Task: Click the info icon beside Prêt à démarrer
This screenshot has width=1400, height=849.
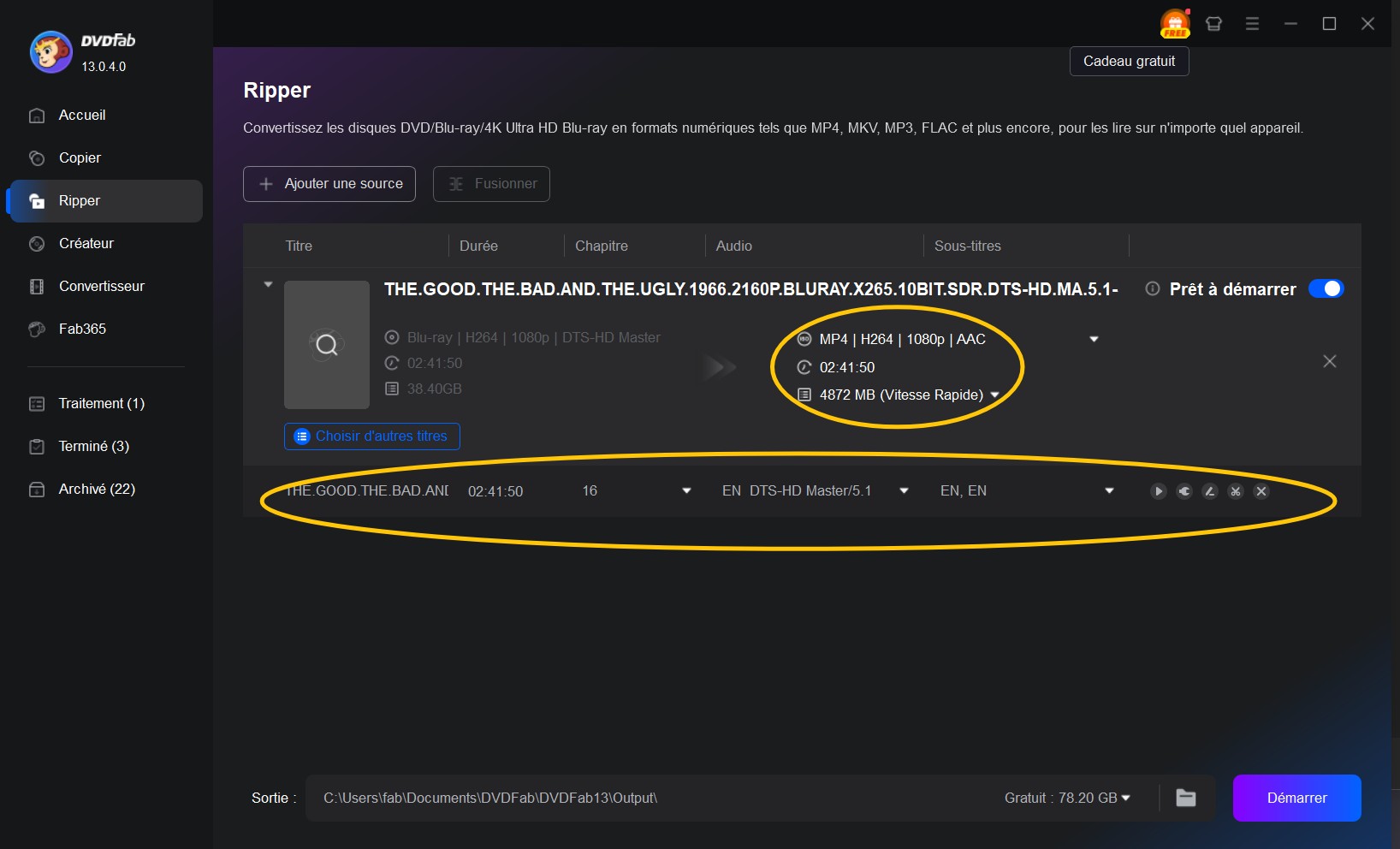Action: pos(1153,289)
